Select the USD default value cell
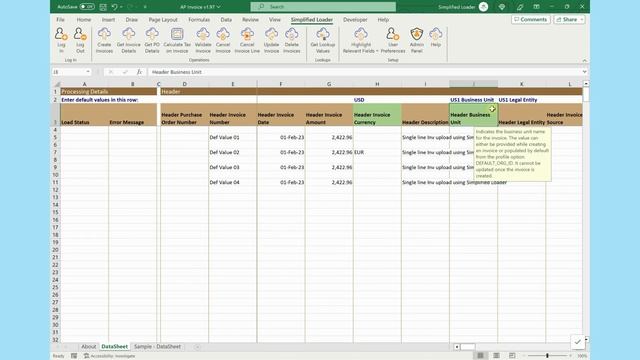The height and width of the screenshot is (360, 640). (x=377, y=100)
